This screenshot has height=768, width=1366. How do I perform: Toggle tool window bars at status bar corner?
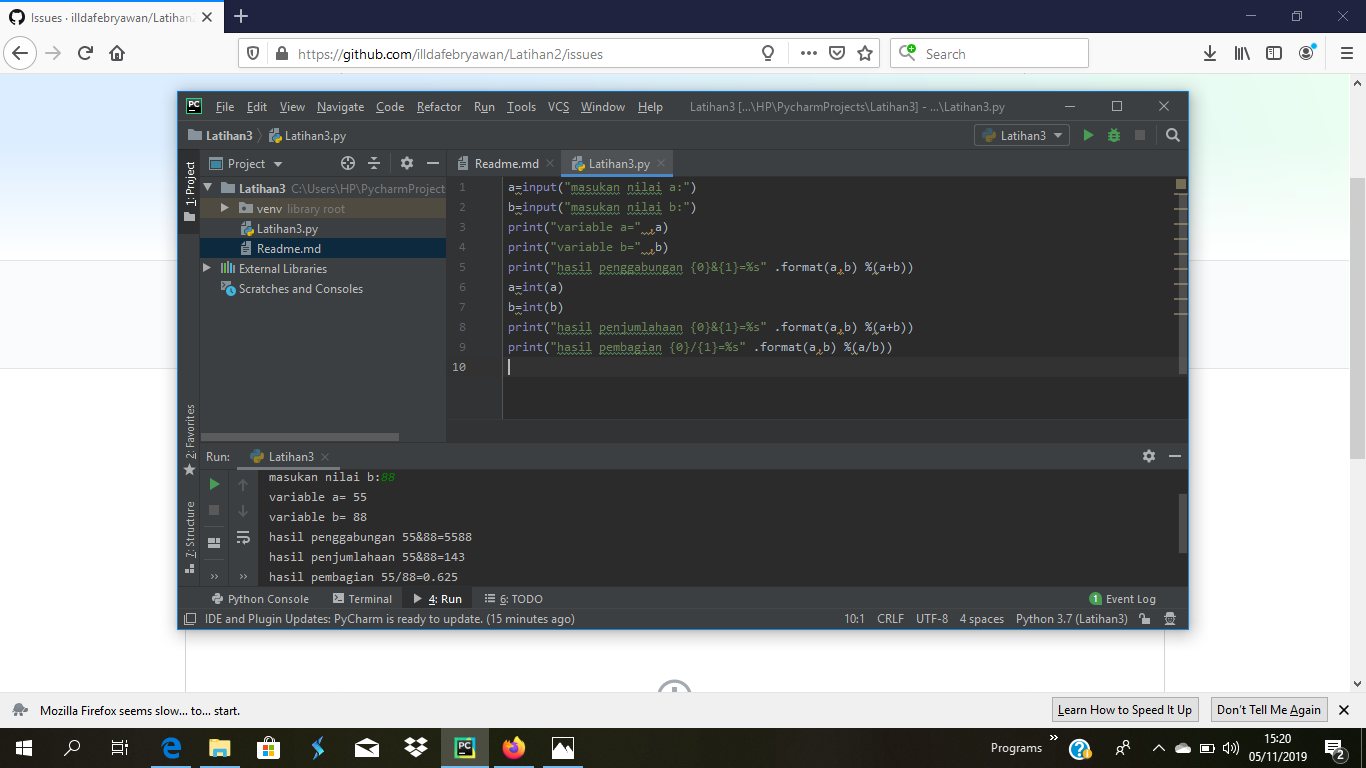(190, 619)
